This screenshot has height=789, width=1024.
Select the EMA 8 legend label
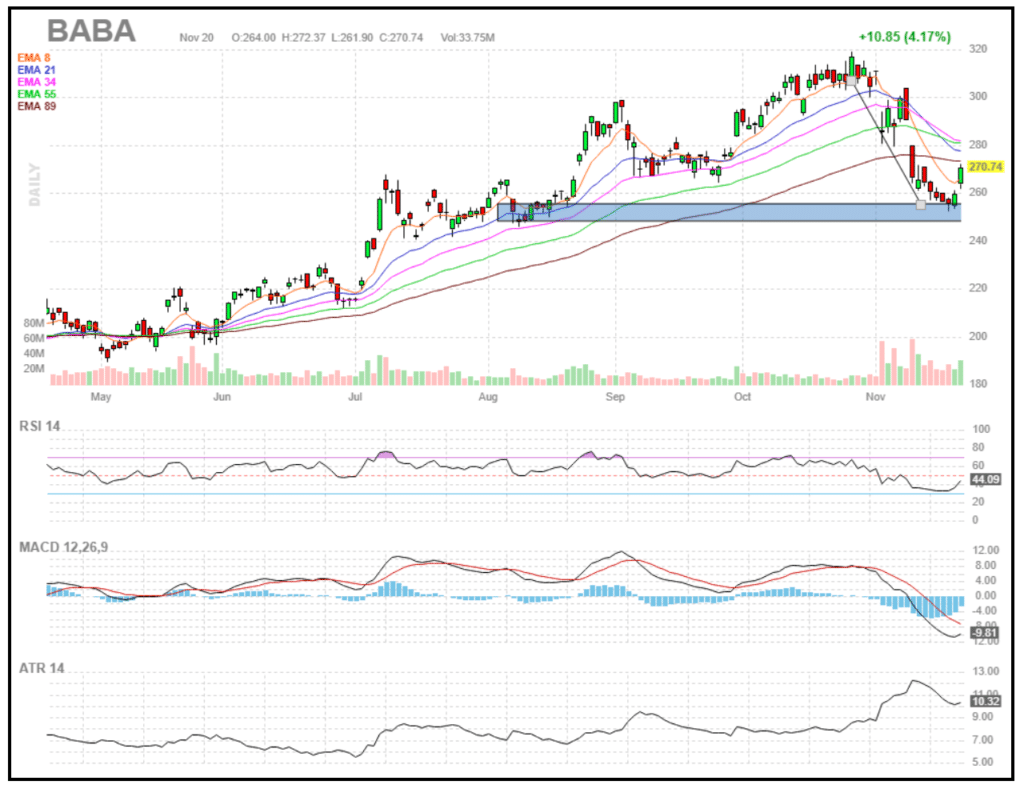[x=34, y=58]
